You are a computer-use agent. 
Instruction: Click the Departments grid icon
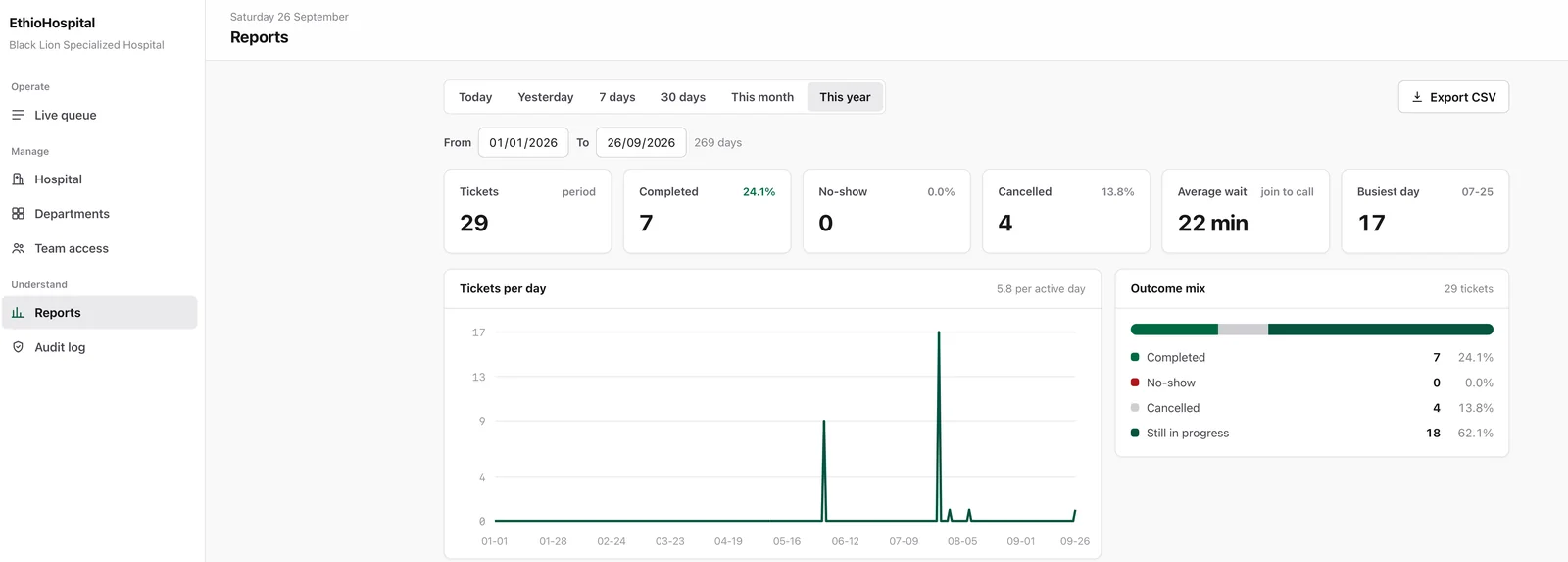click(18, 214)
